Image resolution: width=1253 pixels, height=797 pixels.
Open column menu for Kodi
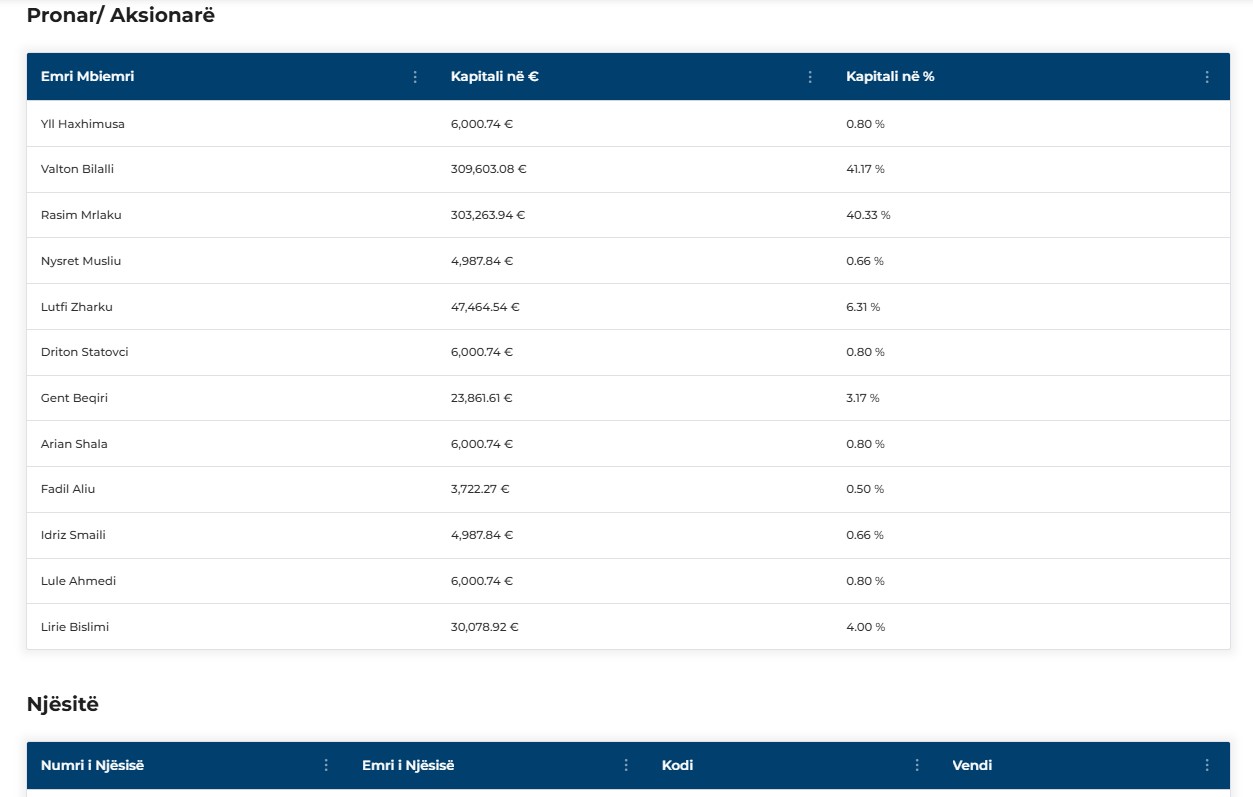pos(917,765)
